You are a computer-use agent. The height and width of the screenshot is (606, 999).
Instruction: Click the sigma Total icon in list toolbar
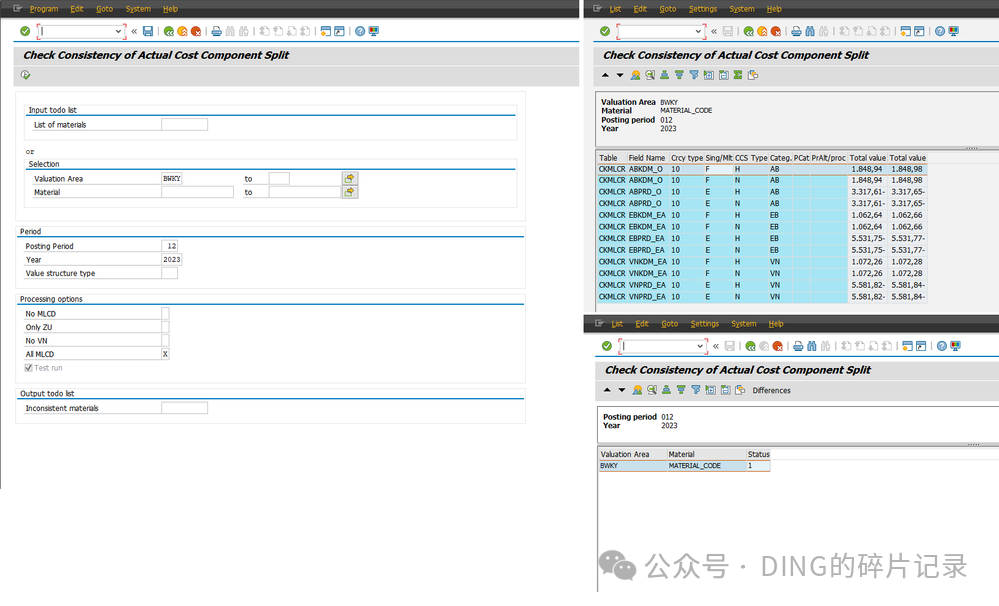pyautogui.click(x=738, y=75)
